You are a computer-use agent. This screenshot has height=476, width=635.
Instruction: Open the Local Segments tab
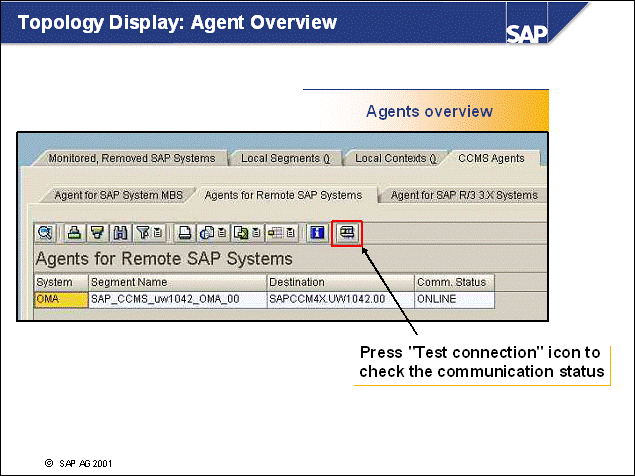[x=285, y=158]
